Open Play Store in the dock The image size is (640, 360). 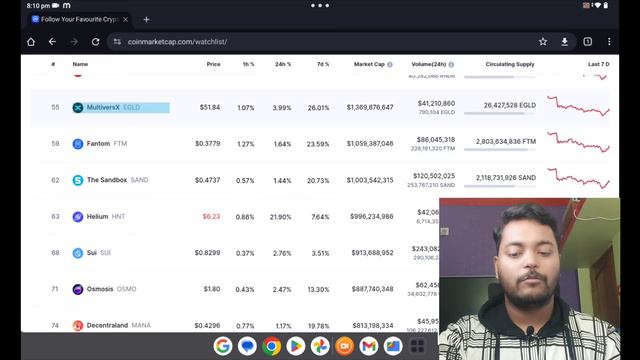tap(296, 346)
